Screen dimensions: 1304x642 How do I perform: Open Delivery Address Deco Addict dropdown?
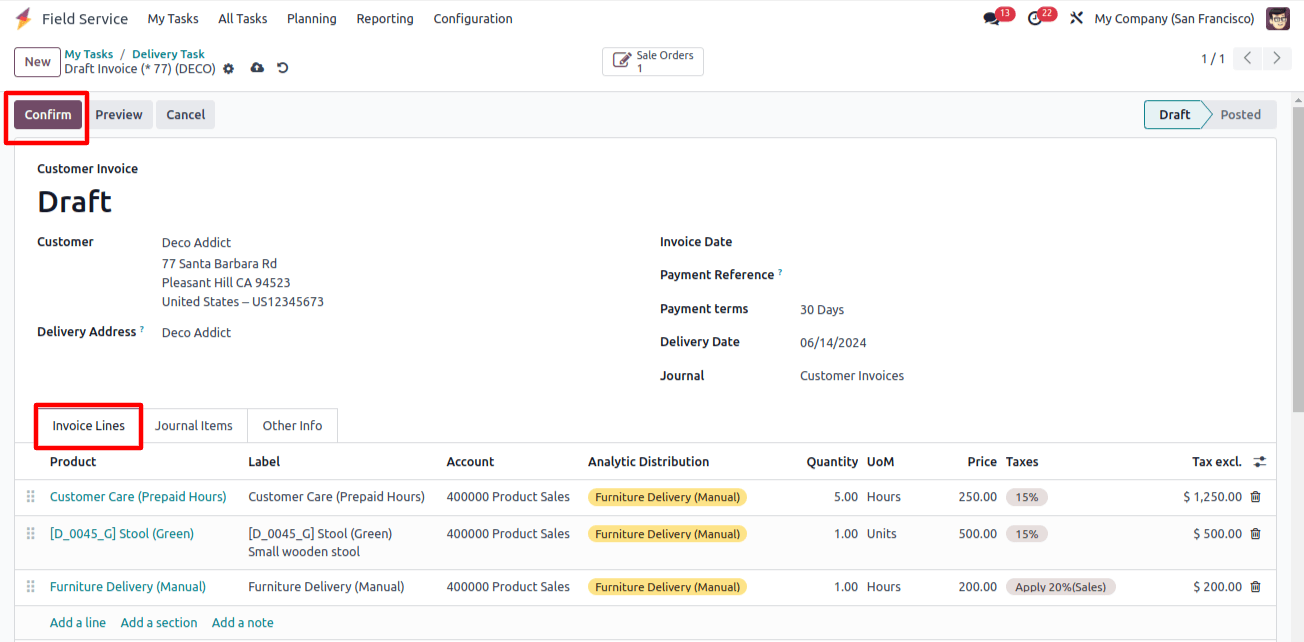tap(196, 333)
